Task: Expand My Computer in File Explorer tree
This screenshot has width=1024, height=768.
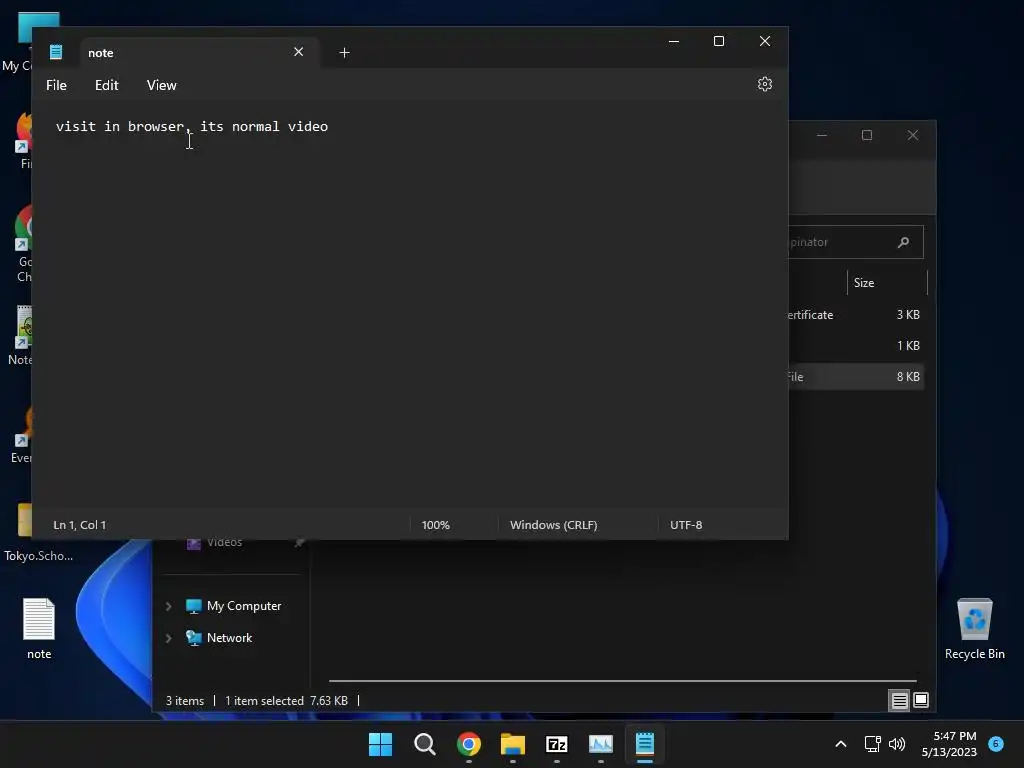Action: (168, 606)
